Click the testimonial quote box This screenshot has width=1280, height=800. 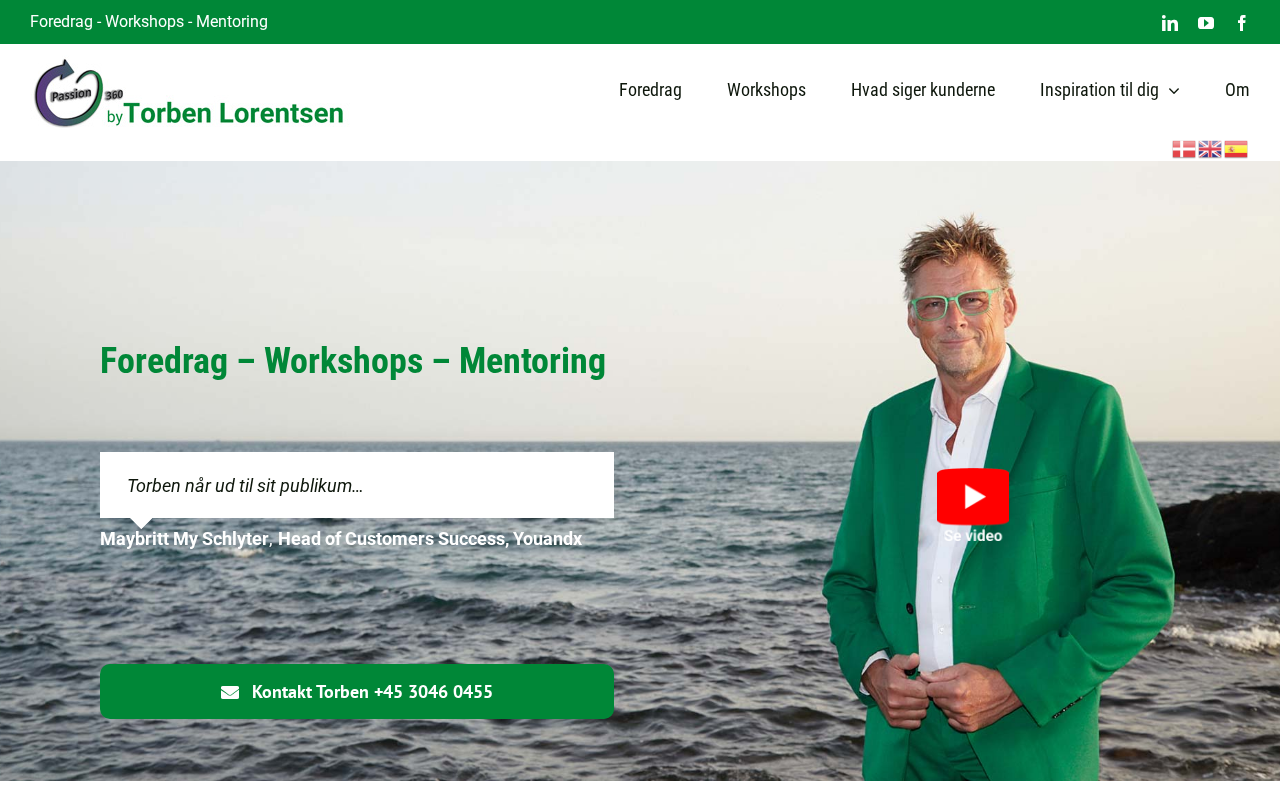coord(357,485)
